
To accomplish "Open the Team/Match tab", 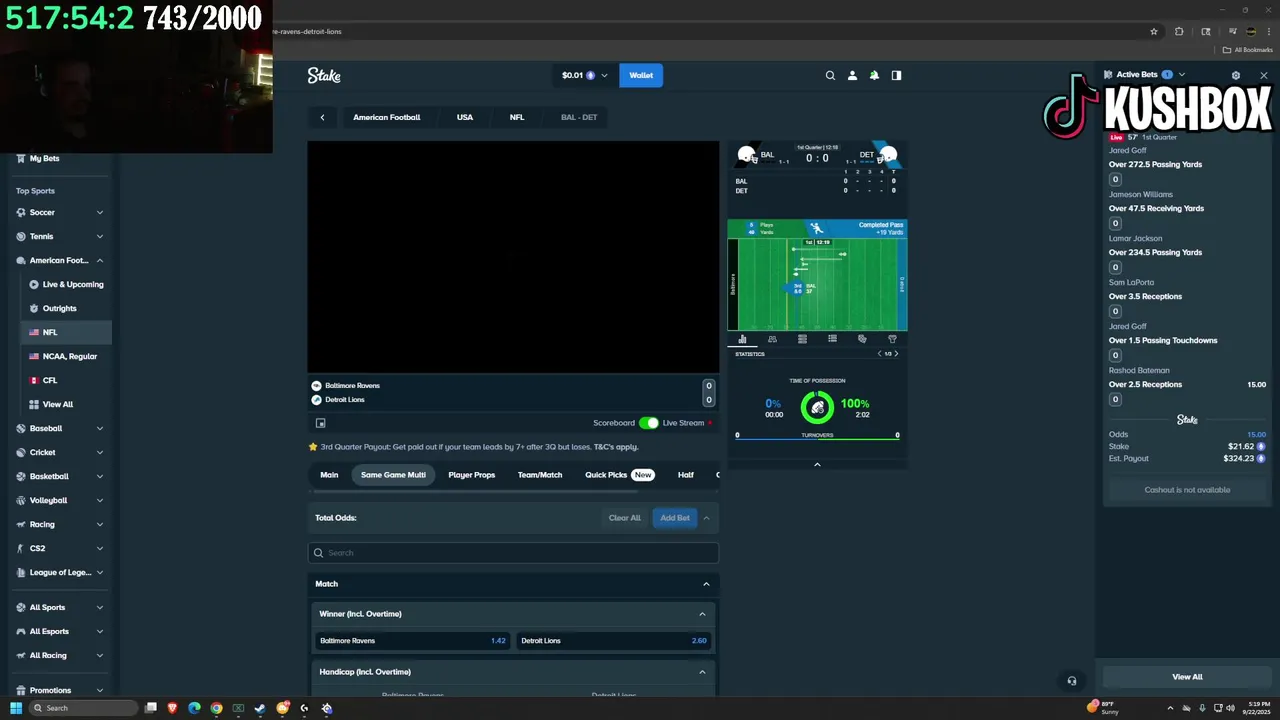I will point(540,475).
